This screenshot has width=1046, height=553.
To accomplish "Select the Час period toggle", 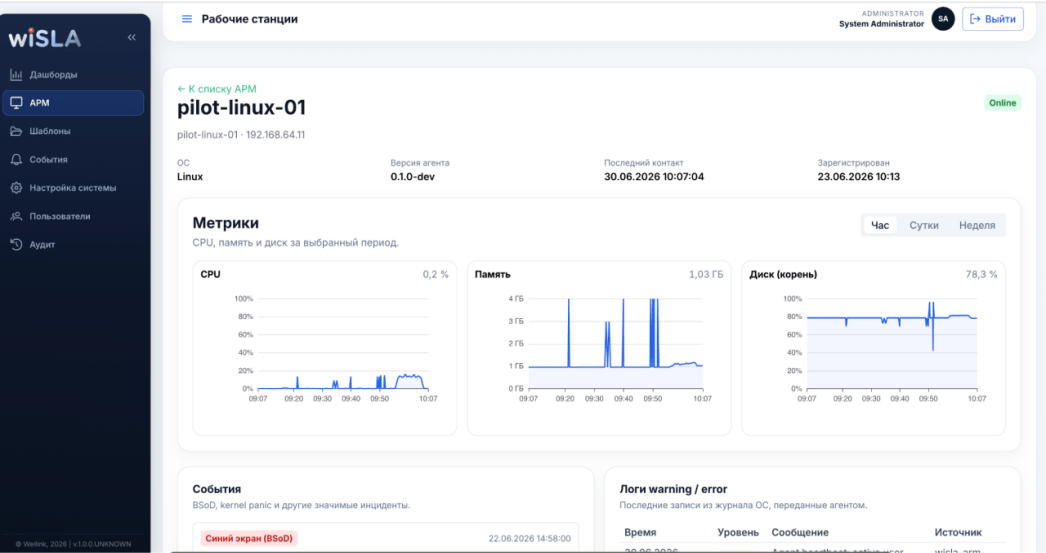I will 880,225.
